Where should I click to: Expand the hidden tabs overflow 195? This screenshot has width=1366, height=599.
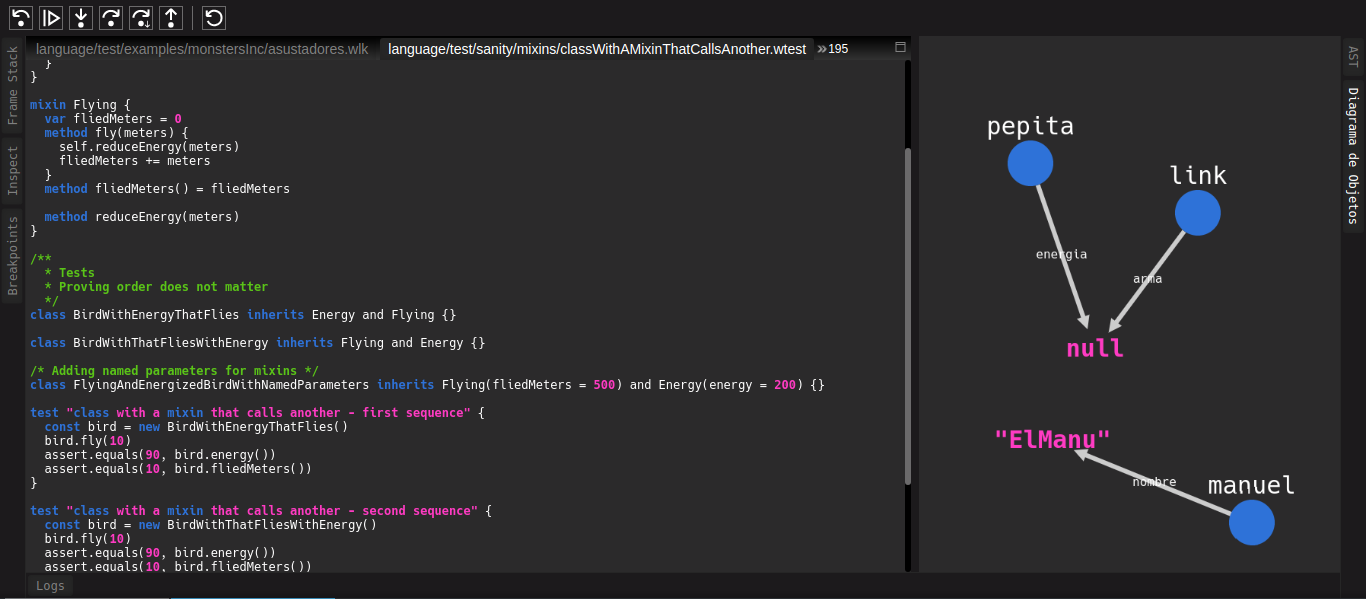(x=833, y=49)
